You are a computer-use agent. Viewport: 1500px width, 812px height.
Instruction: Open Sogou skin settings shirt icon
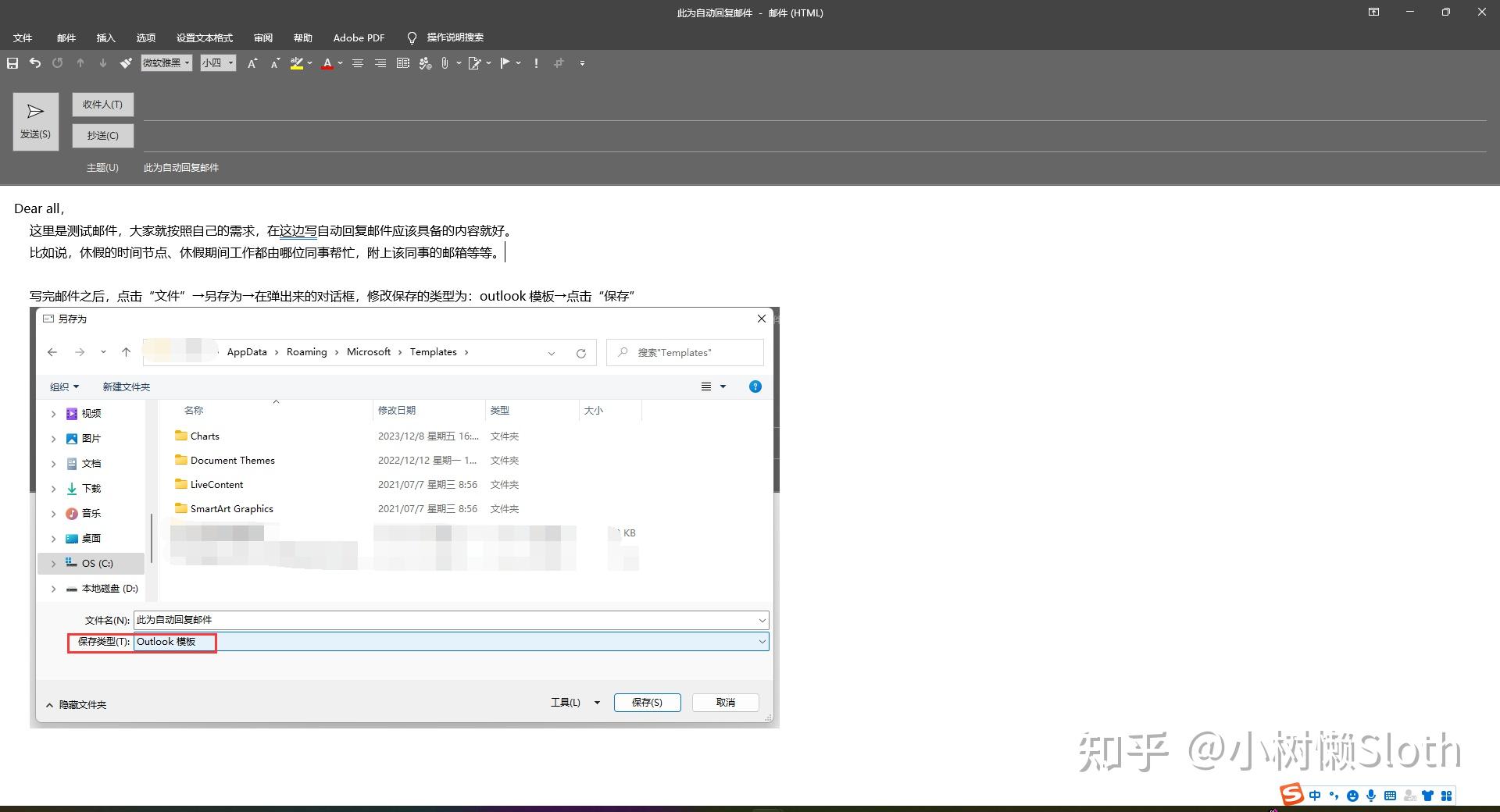point(1428,796)
